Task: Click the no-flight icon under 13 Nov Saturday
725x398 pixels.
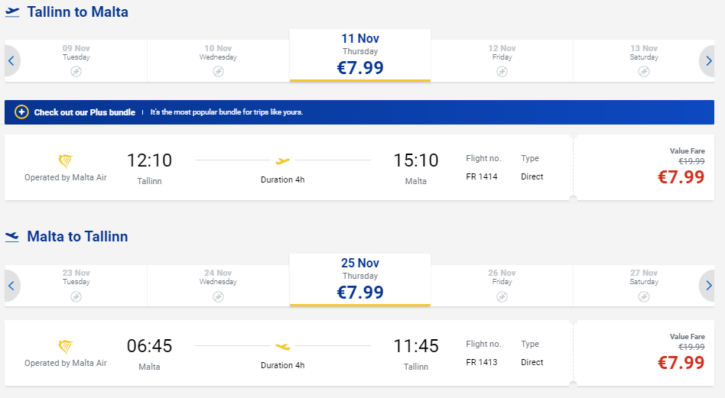Action: [644, 71]
